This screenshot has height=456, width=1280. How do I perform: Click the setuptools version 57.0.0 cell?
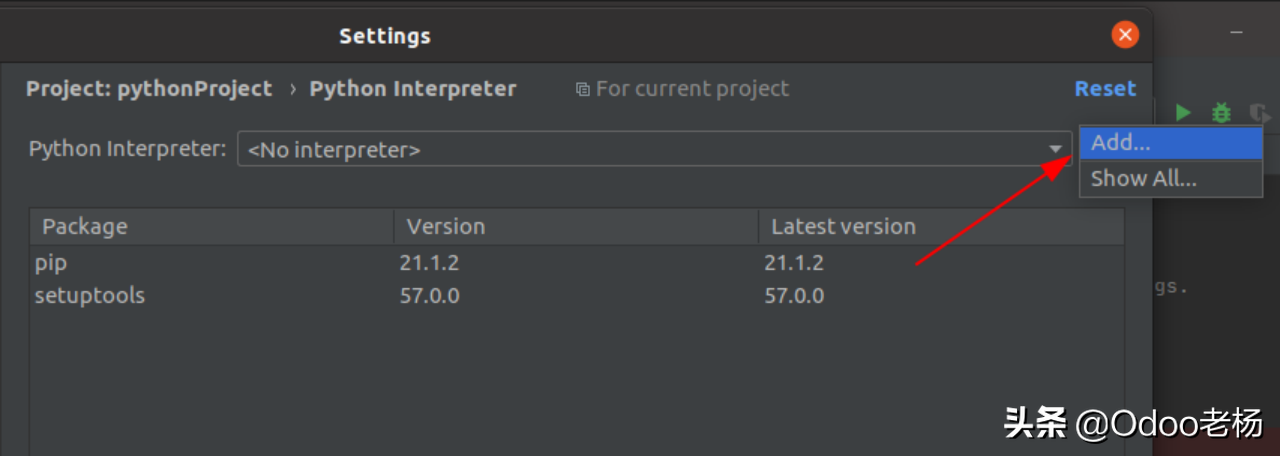pyautogui.click(x=430, y=296)
